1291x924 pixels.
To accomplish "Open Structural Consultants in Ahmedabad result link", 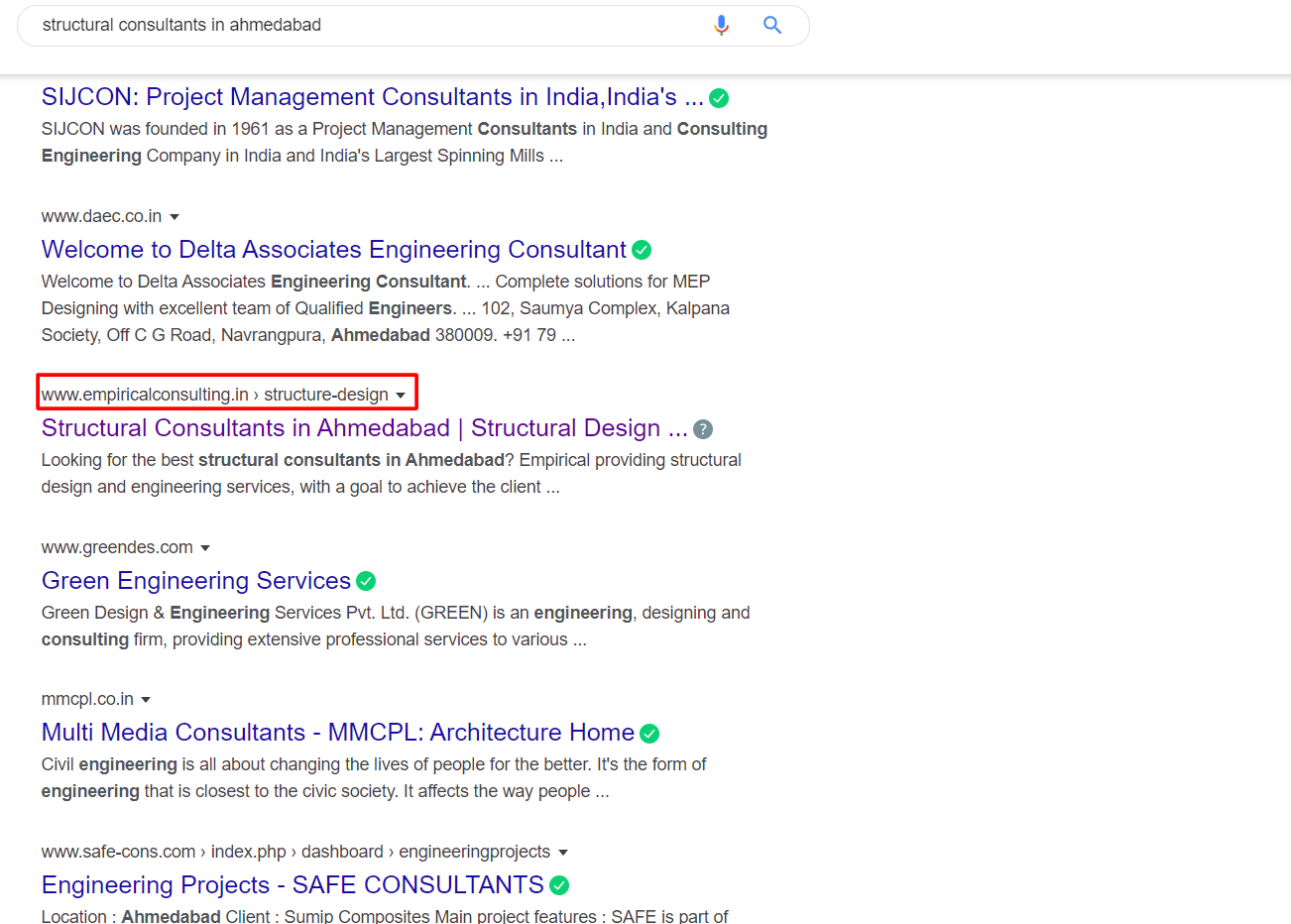I will point(365,428).
